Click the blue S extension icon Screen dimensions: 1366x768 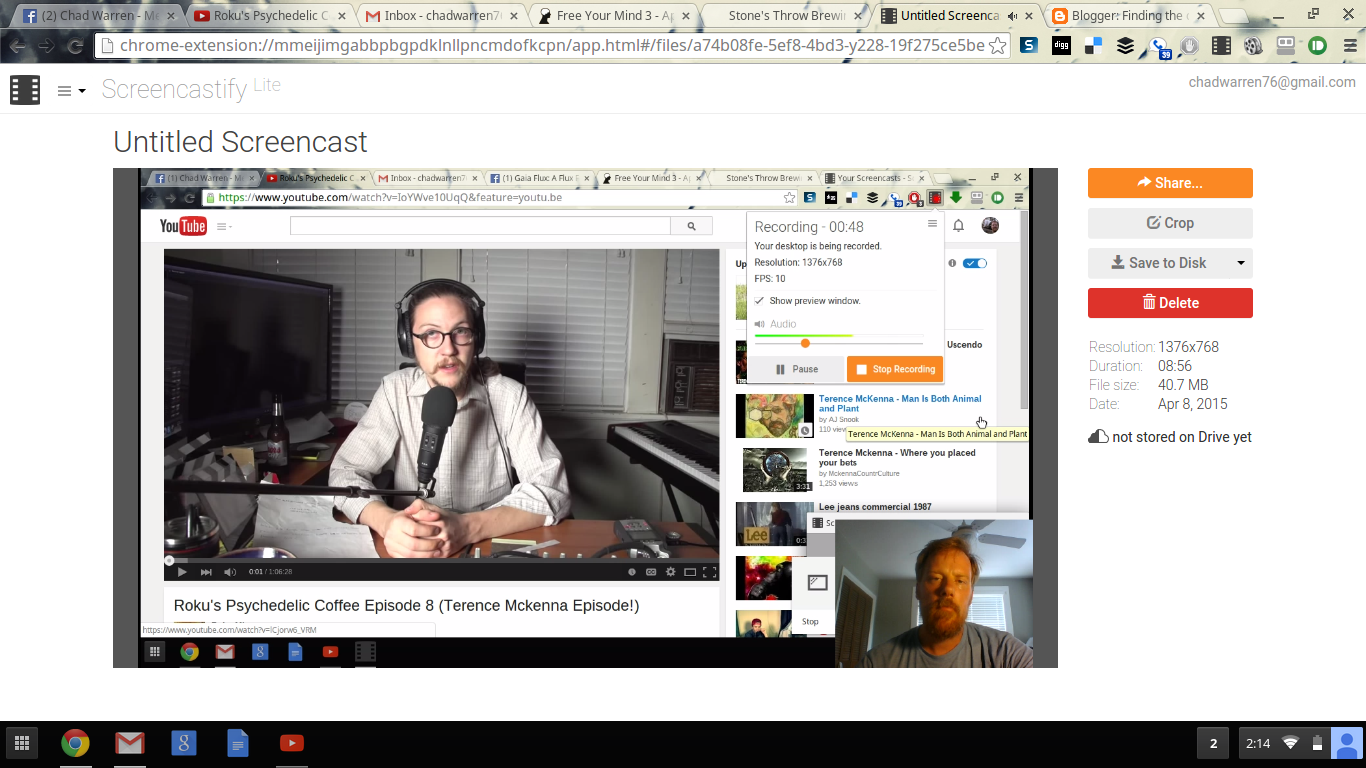(1028, 46)
